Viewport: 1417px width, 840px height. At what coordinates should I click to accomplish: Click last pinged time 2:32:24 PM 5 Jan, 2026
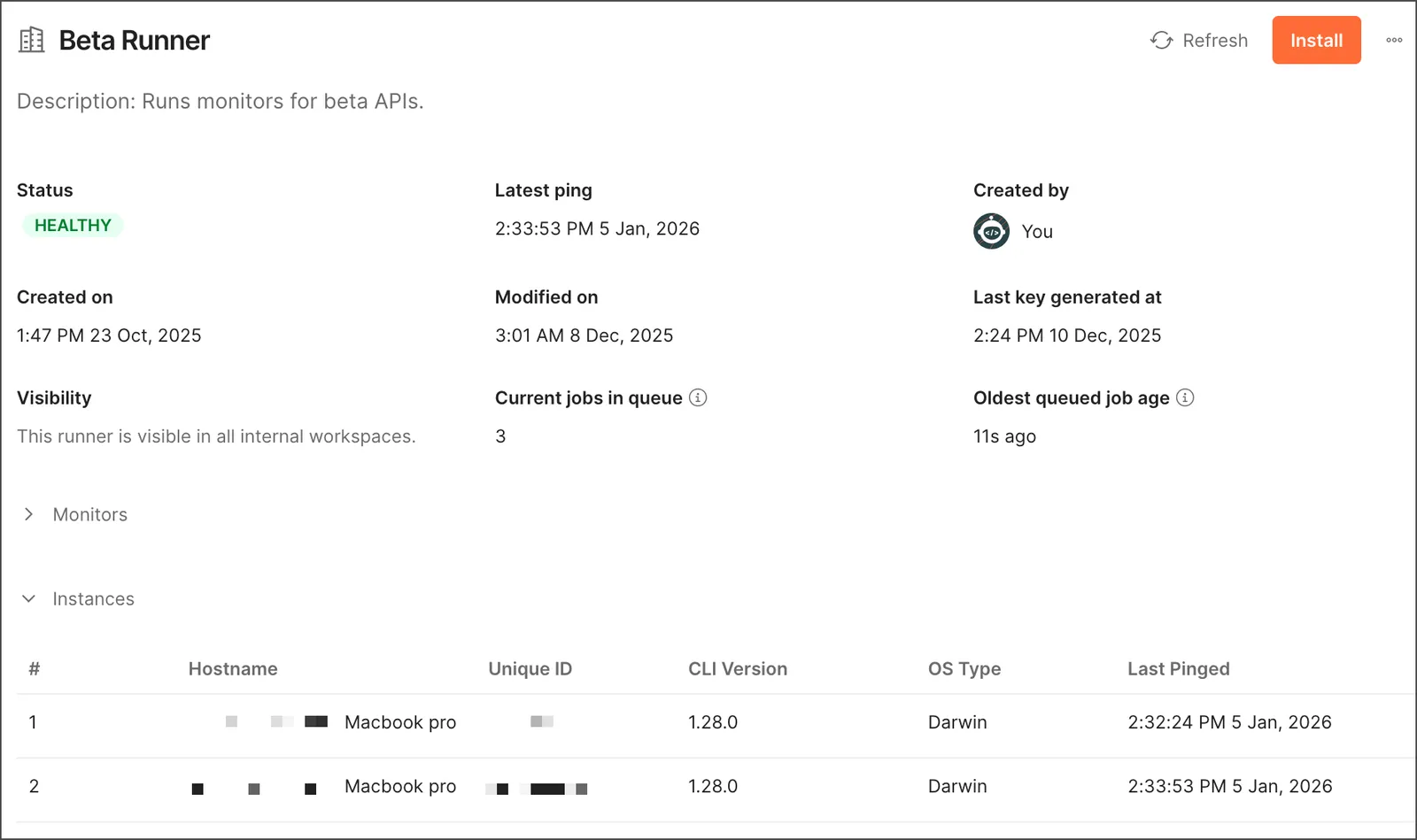pos(1229,722)
